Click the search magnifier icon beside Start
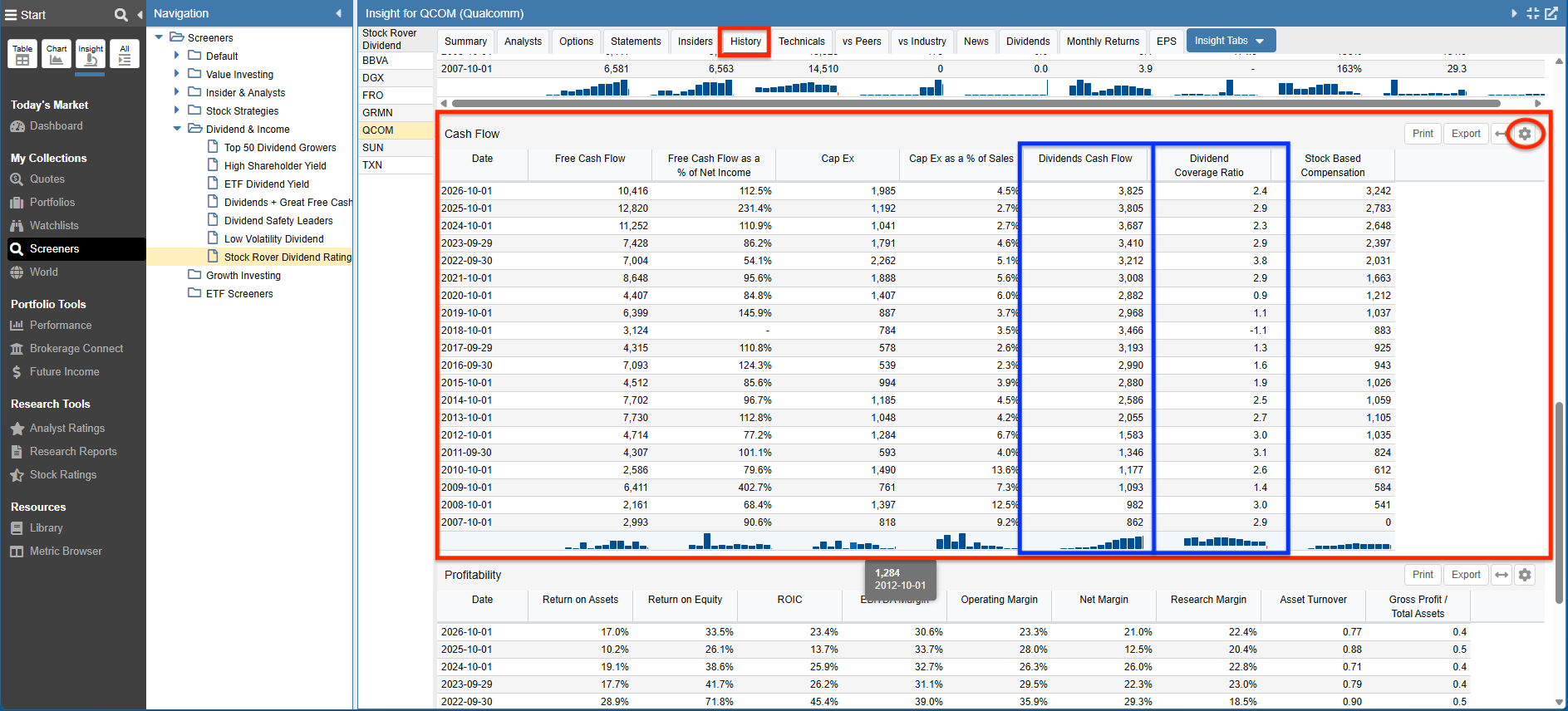Viewport: 1568px width, 711px height. 121,15
